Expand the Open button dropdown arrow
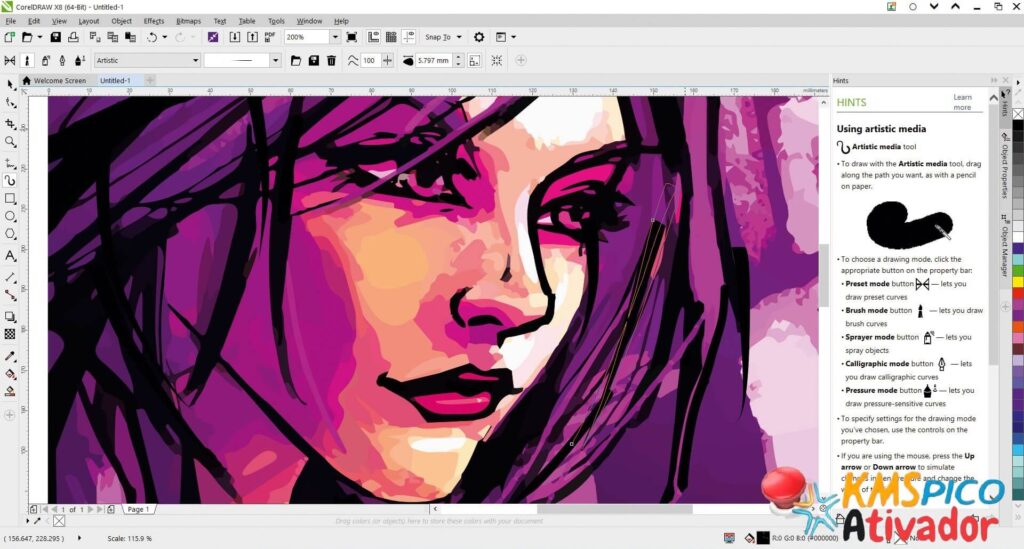 point(39,37)
